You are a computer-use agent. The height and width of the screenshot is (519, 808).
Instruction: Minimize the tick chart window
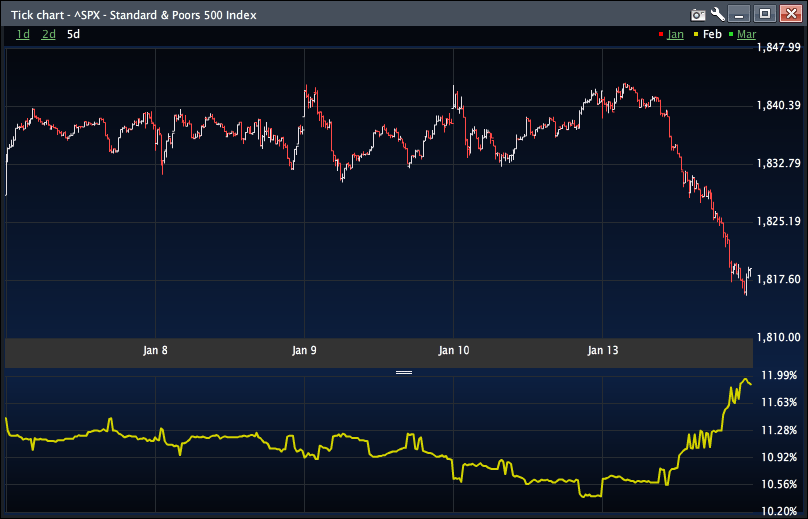(x=739, y=14)
